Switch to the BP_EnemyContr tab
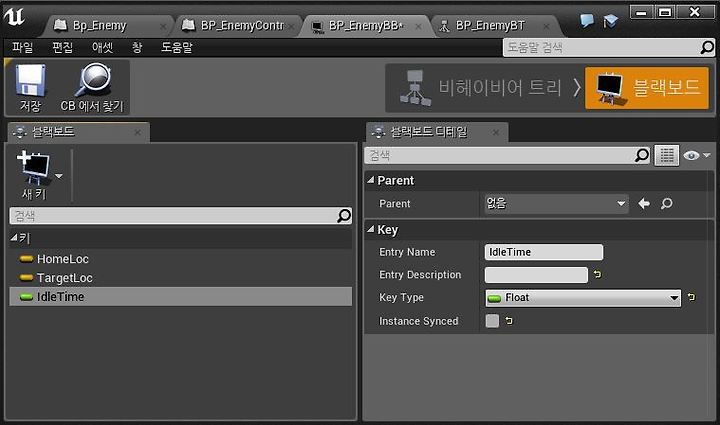 pos(238,26)
